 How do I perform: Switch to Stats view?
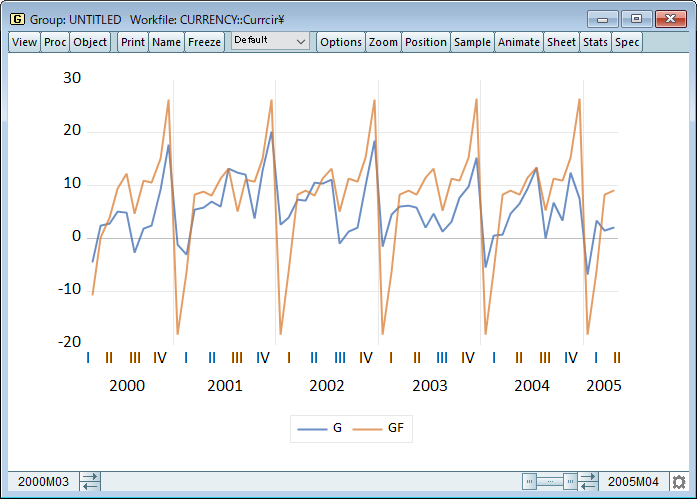point(595,42)
